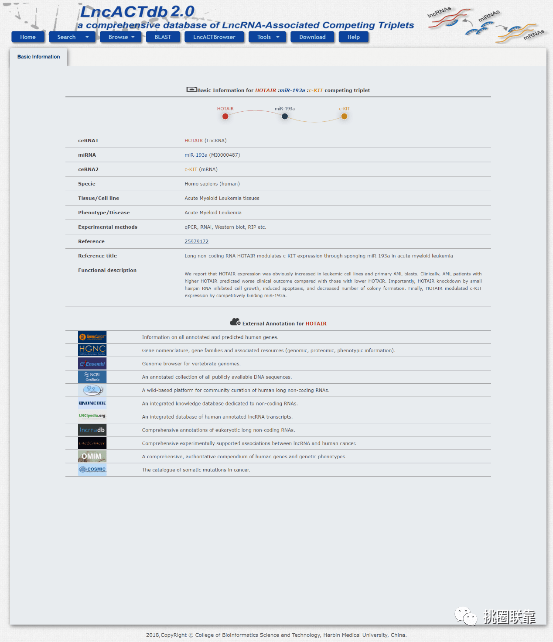
Task: Expand the Browse dropdown menu
Action: coord(121,37)
